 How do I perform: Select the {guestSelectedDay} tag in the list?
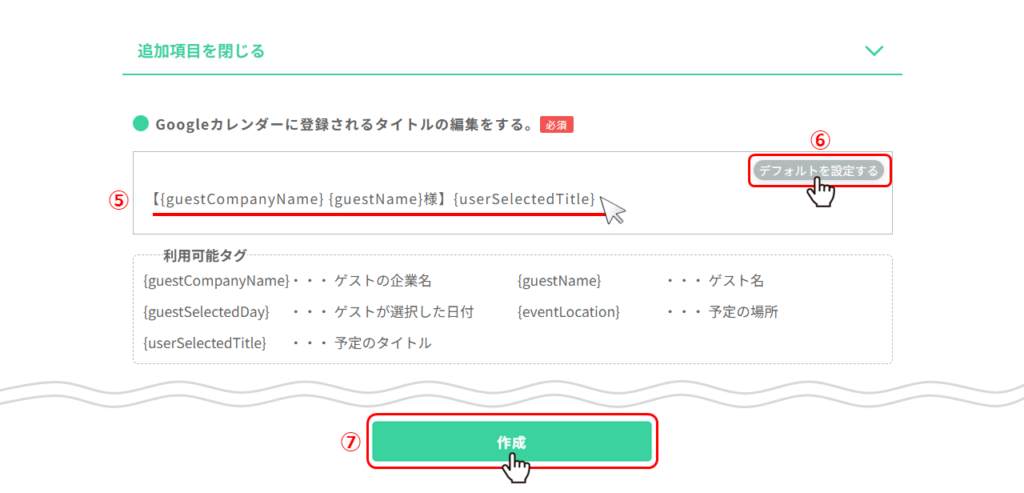206,312
